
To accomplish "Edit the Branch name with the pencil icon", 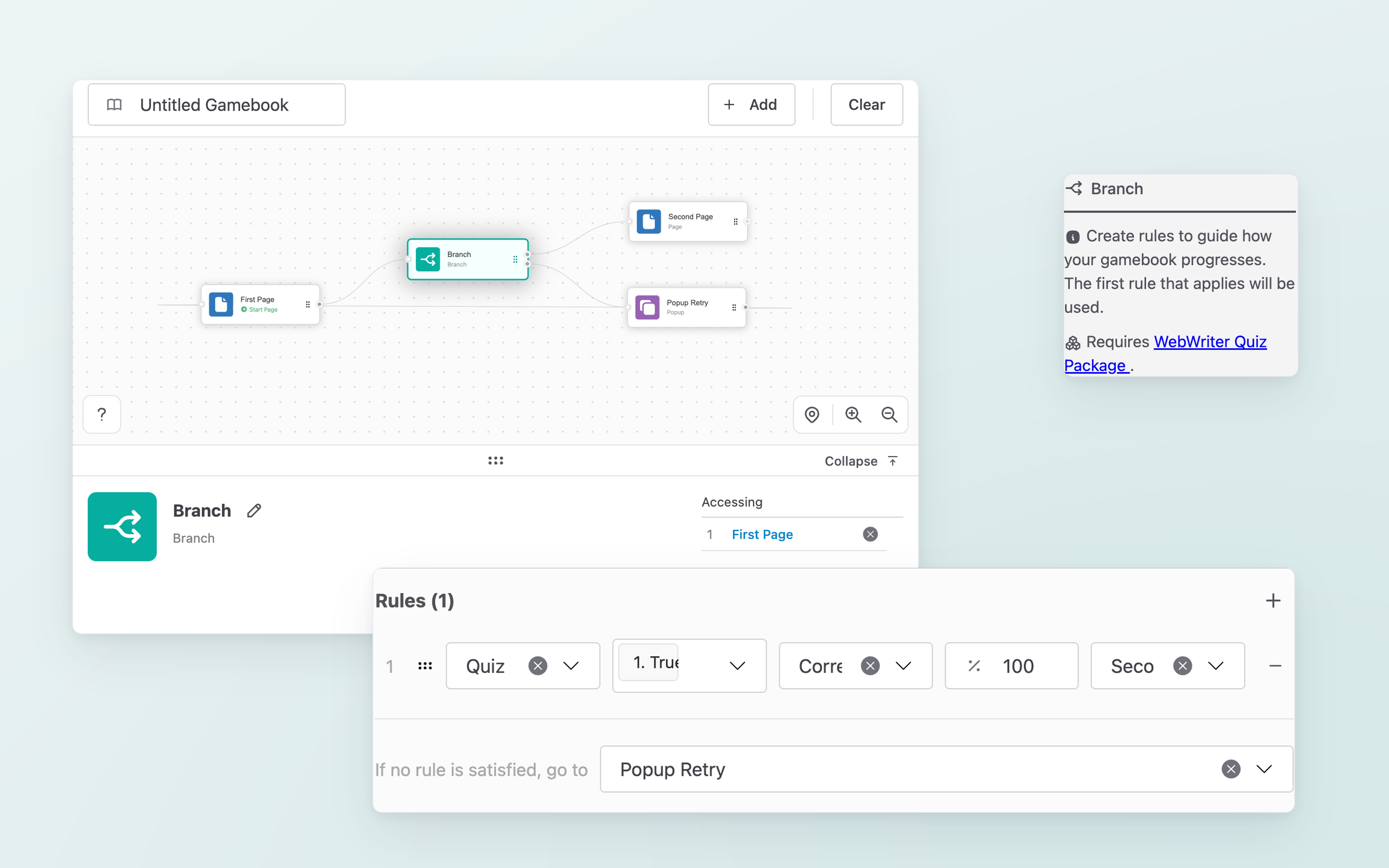I will pyautogui.click(x=254, y=510).
